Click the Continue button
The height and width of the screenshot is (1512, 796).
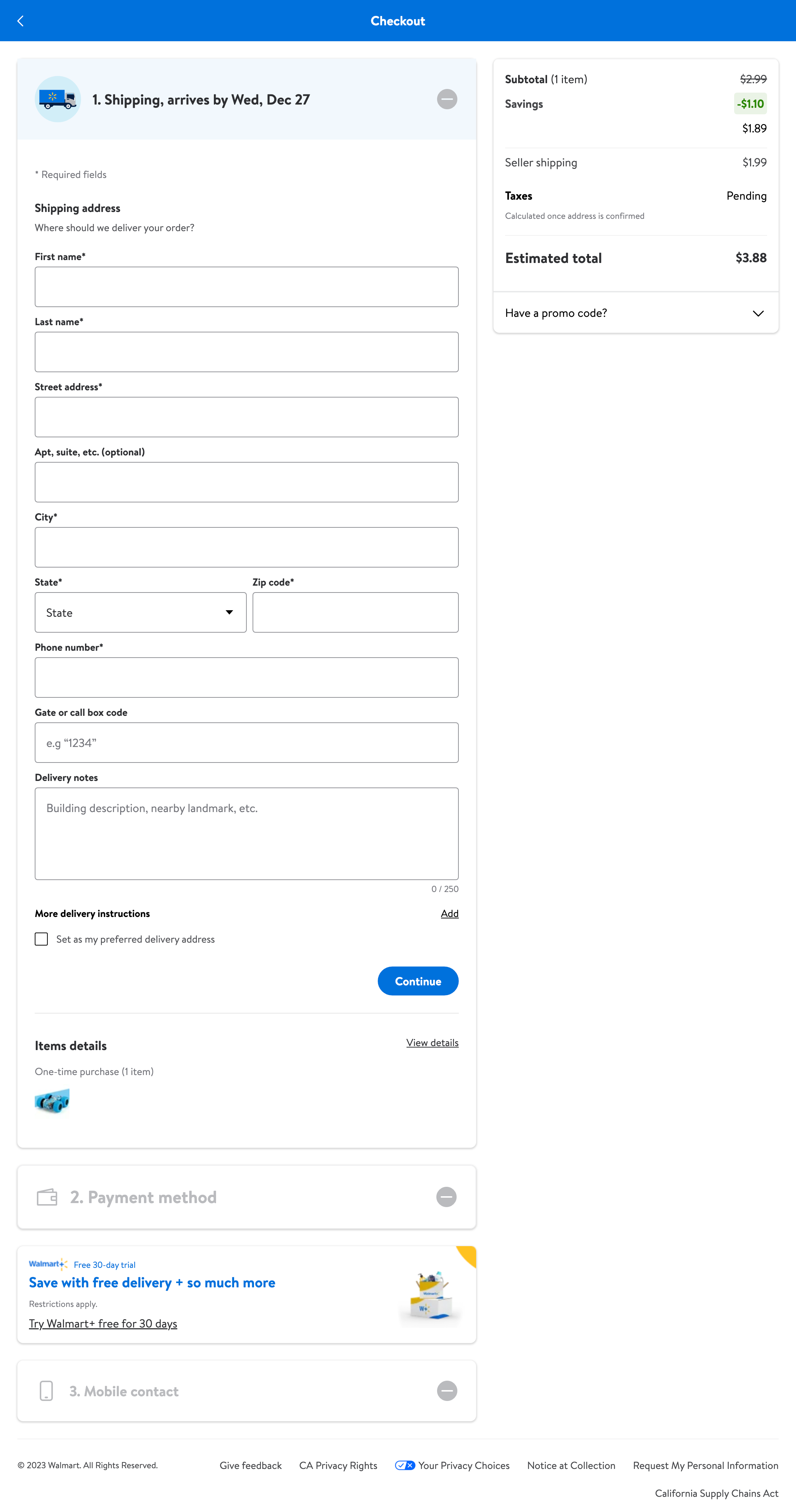pos(418,981)
